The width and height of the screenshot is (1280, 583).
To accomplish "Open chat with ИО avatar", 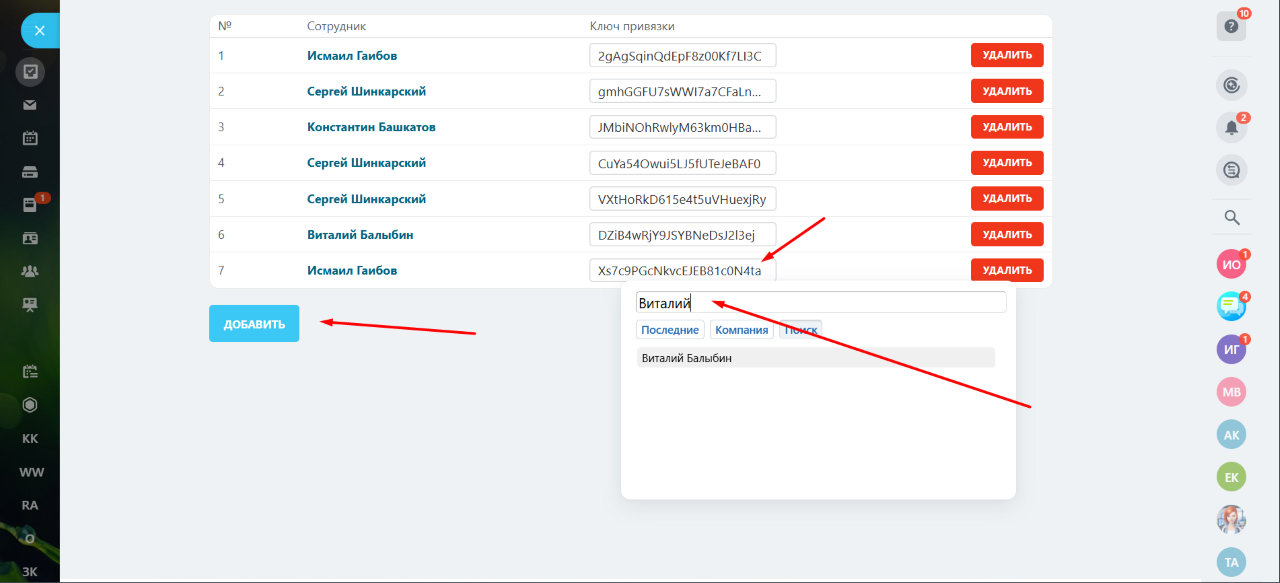I will click(1231, 265).
